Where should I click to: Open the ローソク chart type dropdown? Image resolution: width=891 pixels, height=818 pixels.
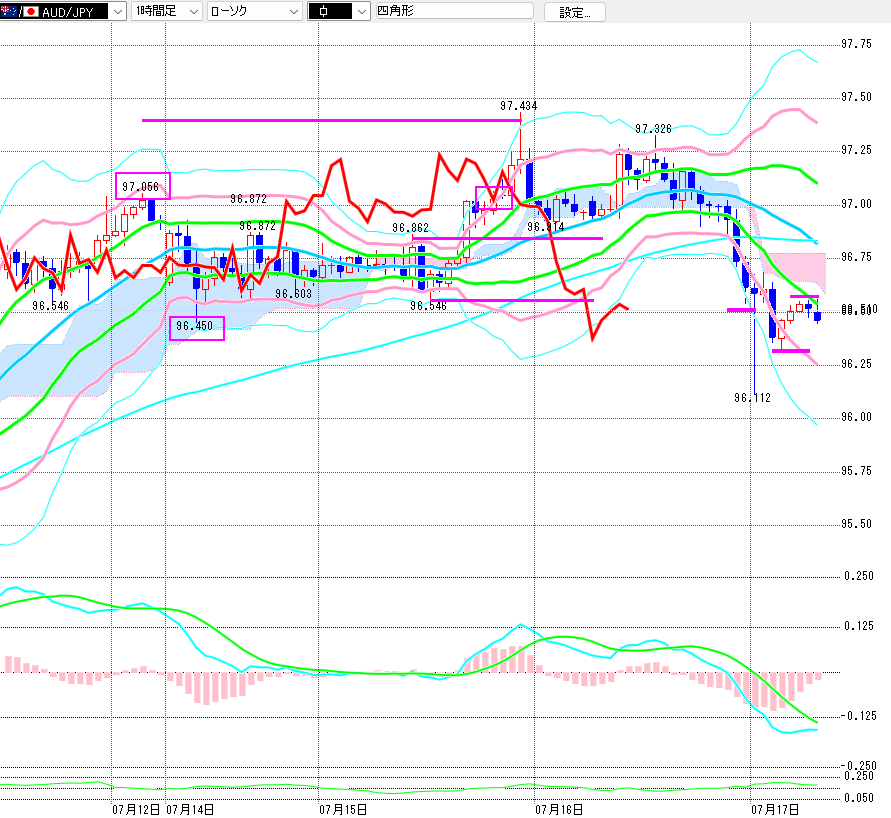(255, 11)
